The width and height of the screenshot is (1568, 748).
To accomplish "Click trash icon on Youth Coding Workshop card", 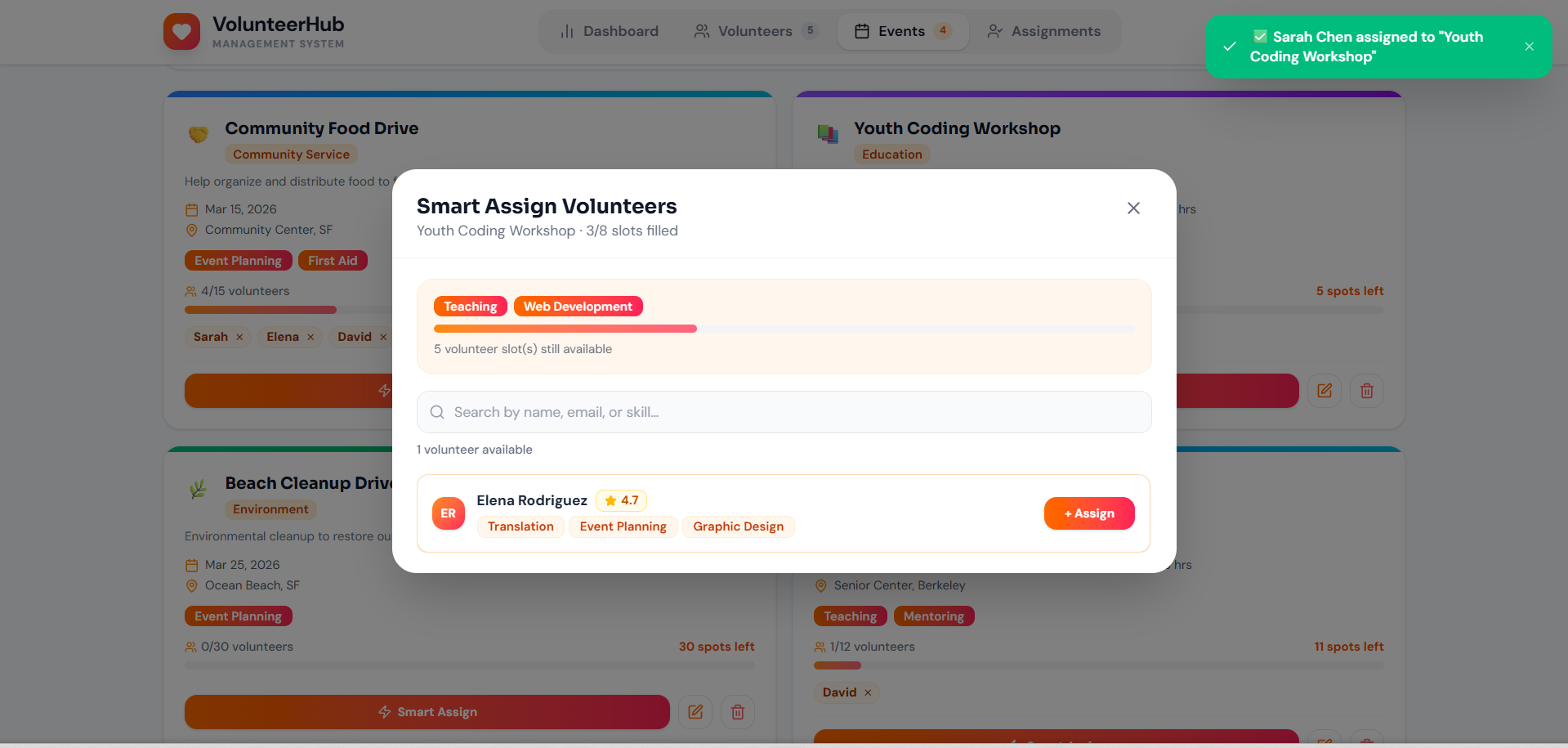I will 1367,391.
